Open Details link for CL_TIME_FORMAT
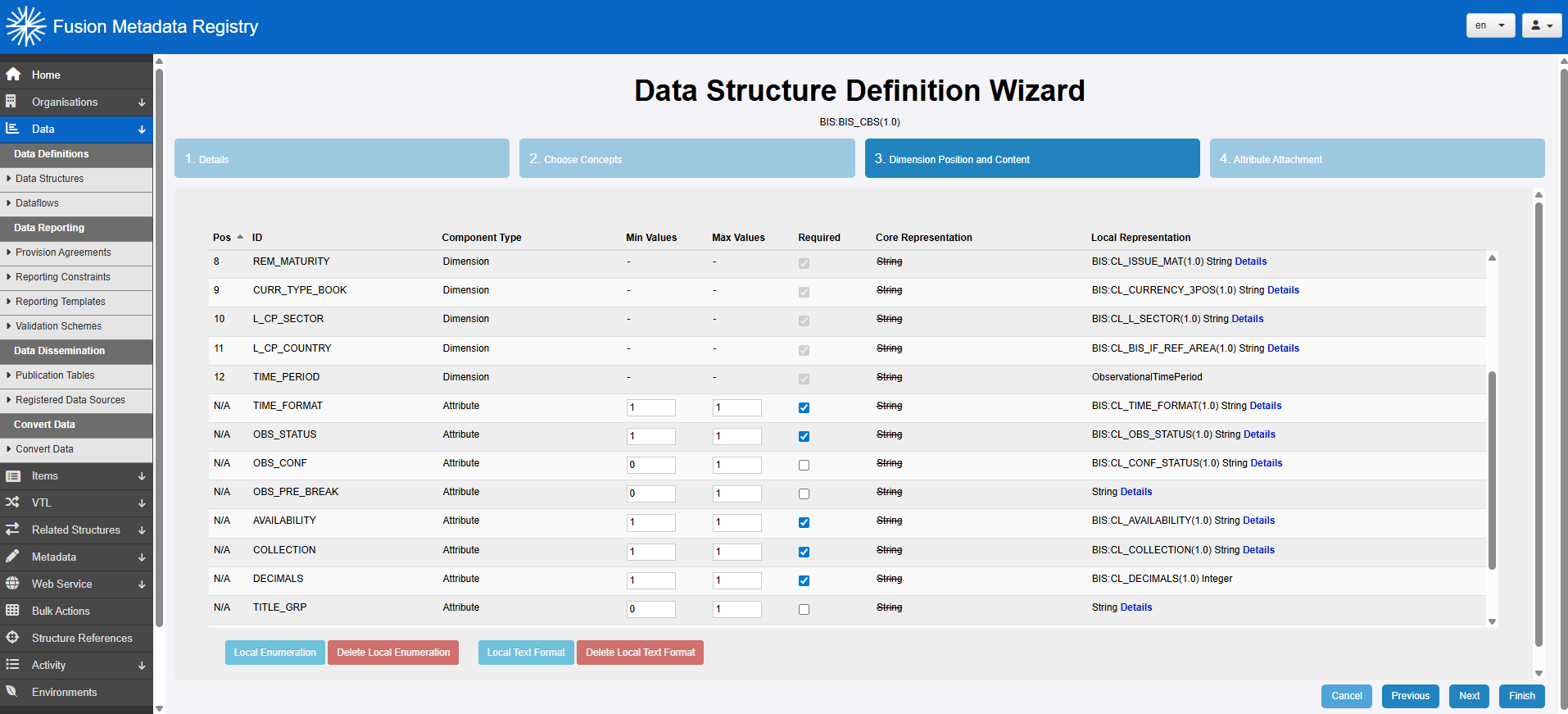Image resolution: width=1568 pixels, height=714 pixels. pyautogui.click(x=1265, y=406)
